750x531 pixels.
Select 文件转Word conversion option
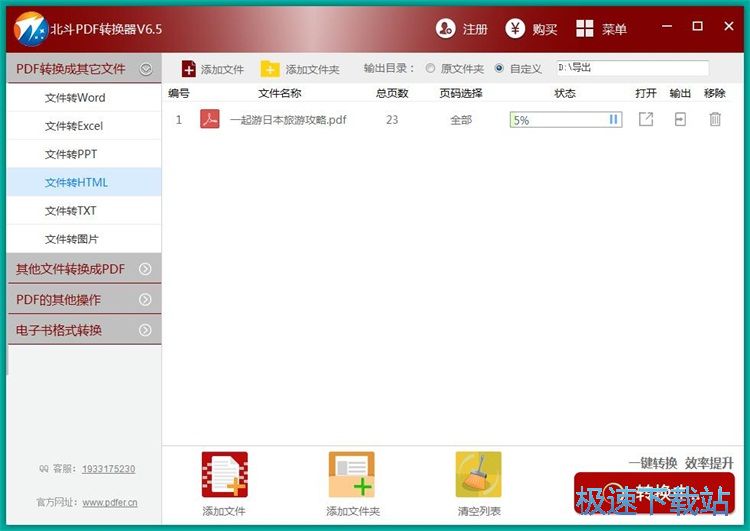tap(84, 98)
